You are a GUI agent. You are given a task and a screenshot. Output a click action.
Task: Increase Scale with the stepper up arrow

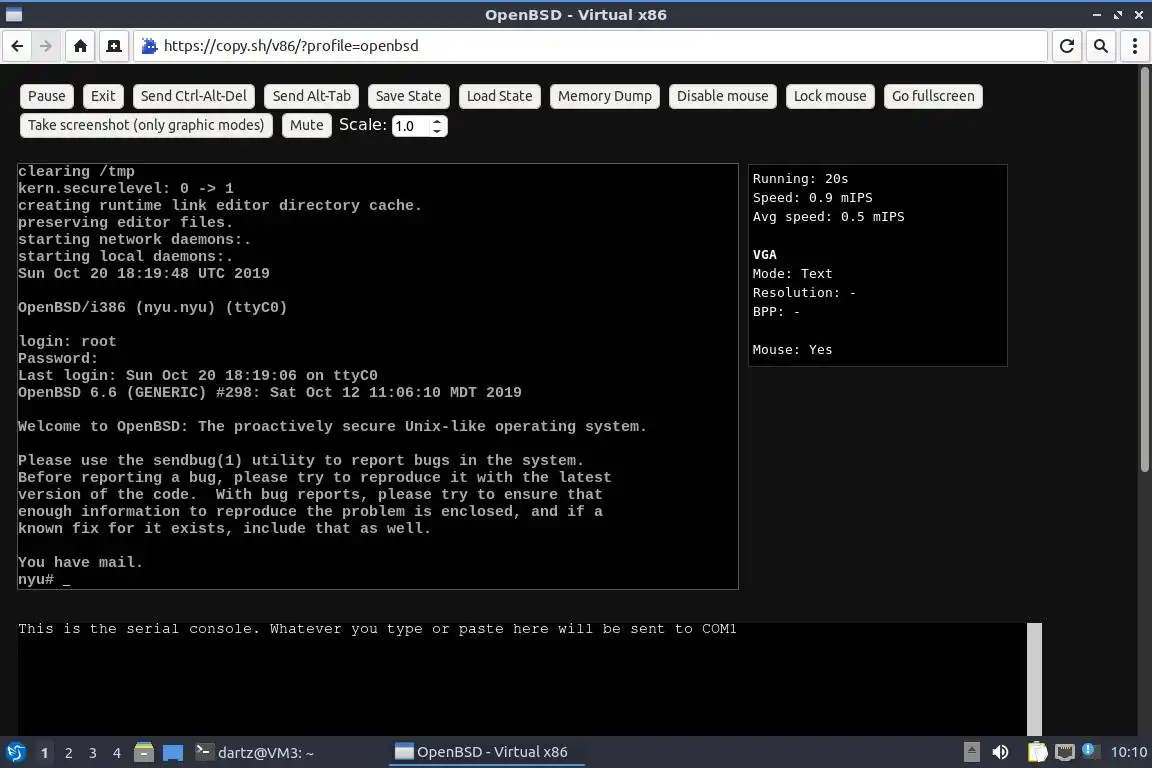click(x=437, y=121)
